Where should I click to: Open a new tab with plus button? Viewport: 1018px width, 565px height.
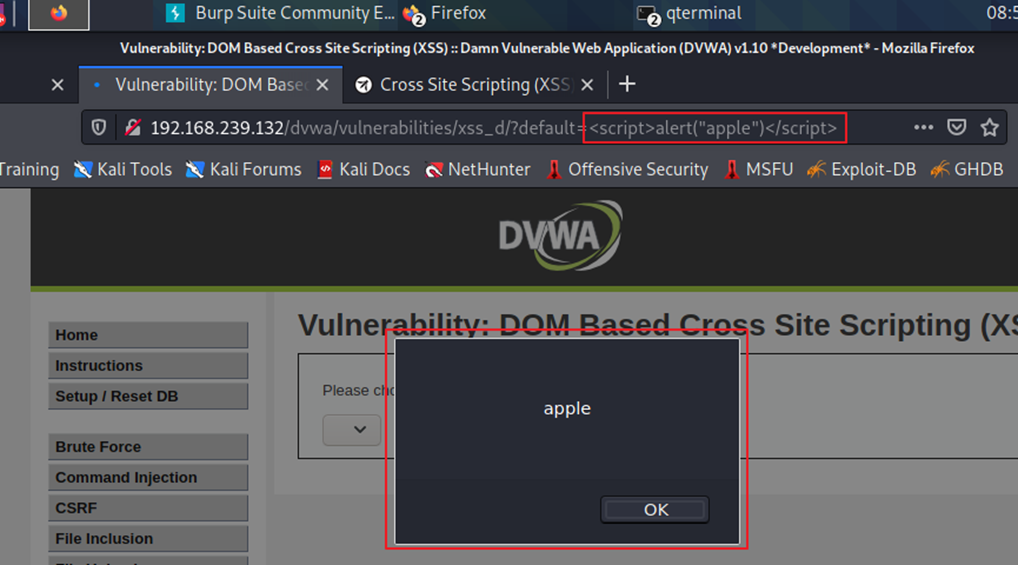coord(627,84)
